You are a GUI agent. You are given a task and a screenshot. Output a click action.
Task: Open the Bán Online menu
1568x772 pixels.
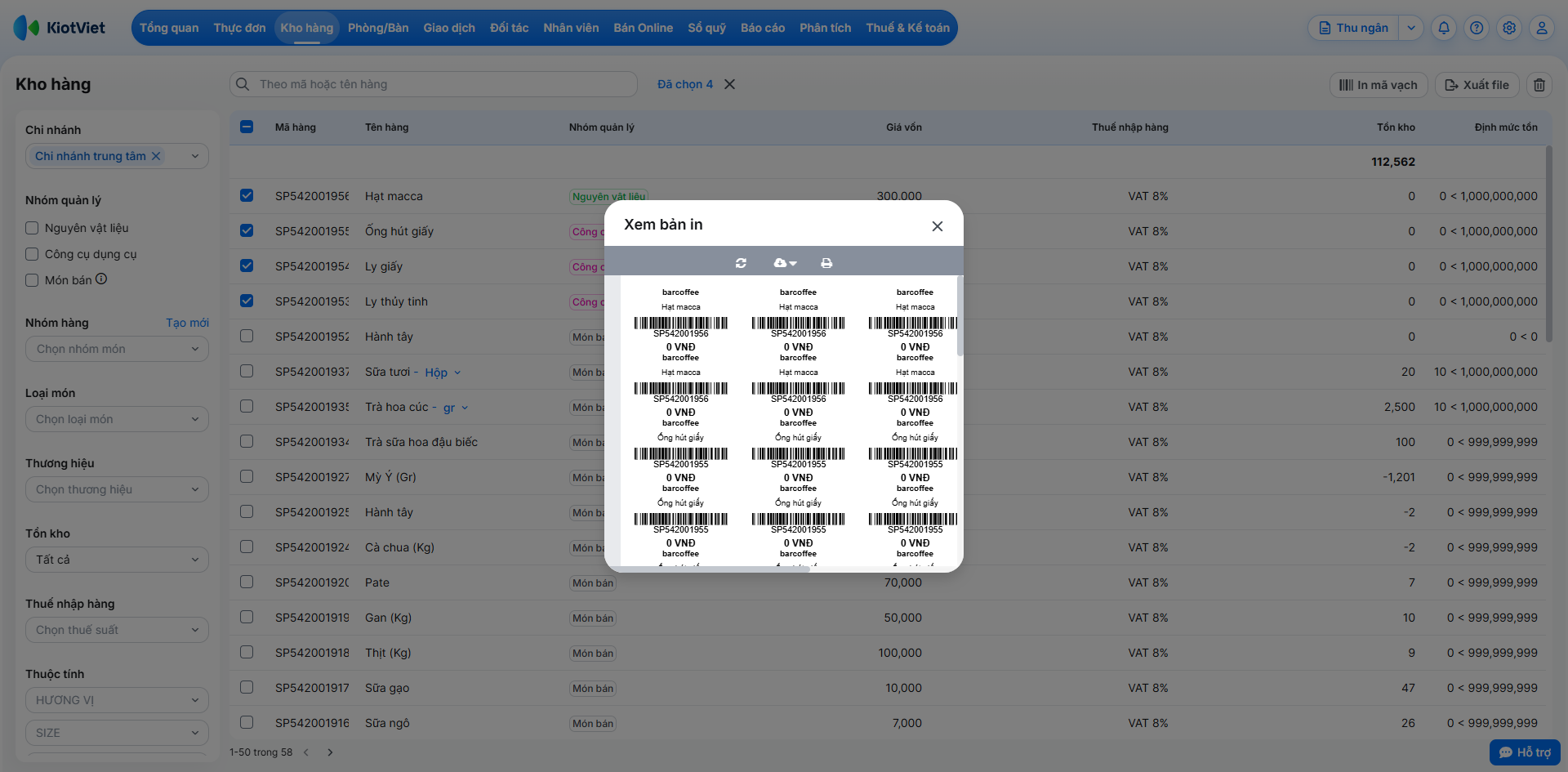(x=644, y=28)
